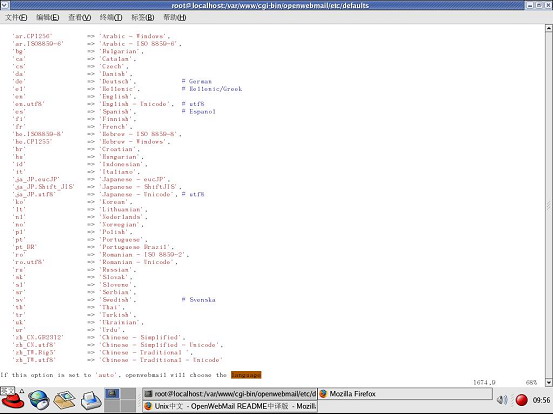
Task: Switch to the first workspace in pager
Action: pyautogui.click(x=113, y=393)
